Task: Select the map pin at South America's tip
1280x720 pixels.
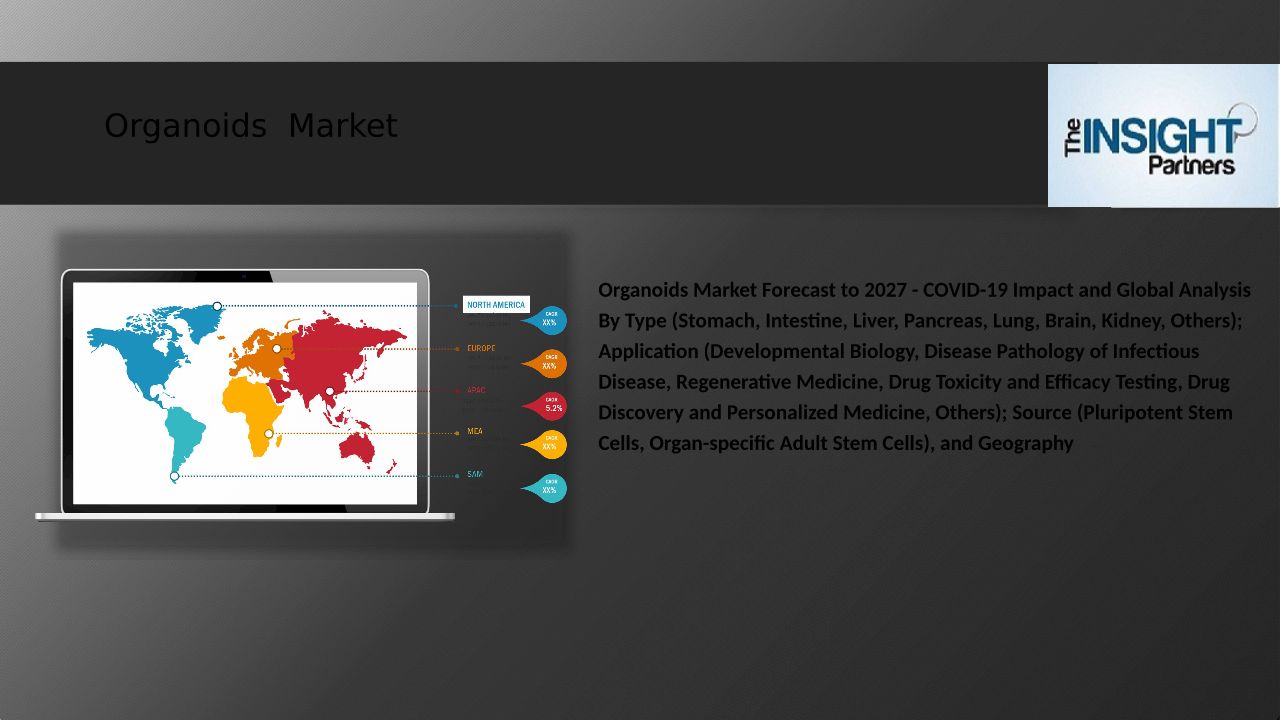Action: 174,476
